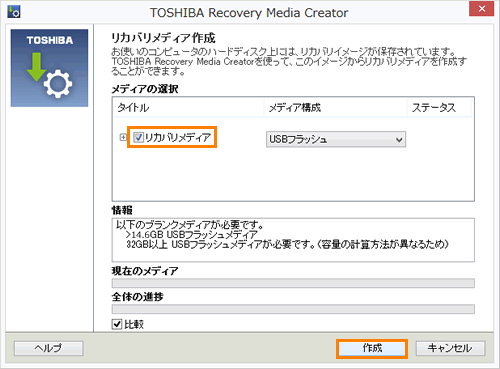The image size is (500, 369).
Task: Click inside the 情報 information text box
Action: 293,240
